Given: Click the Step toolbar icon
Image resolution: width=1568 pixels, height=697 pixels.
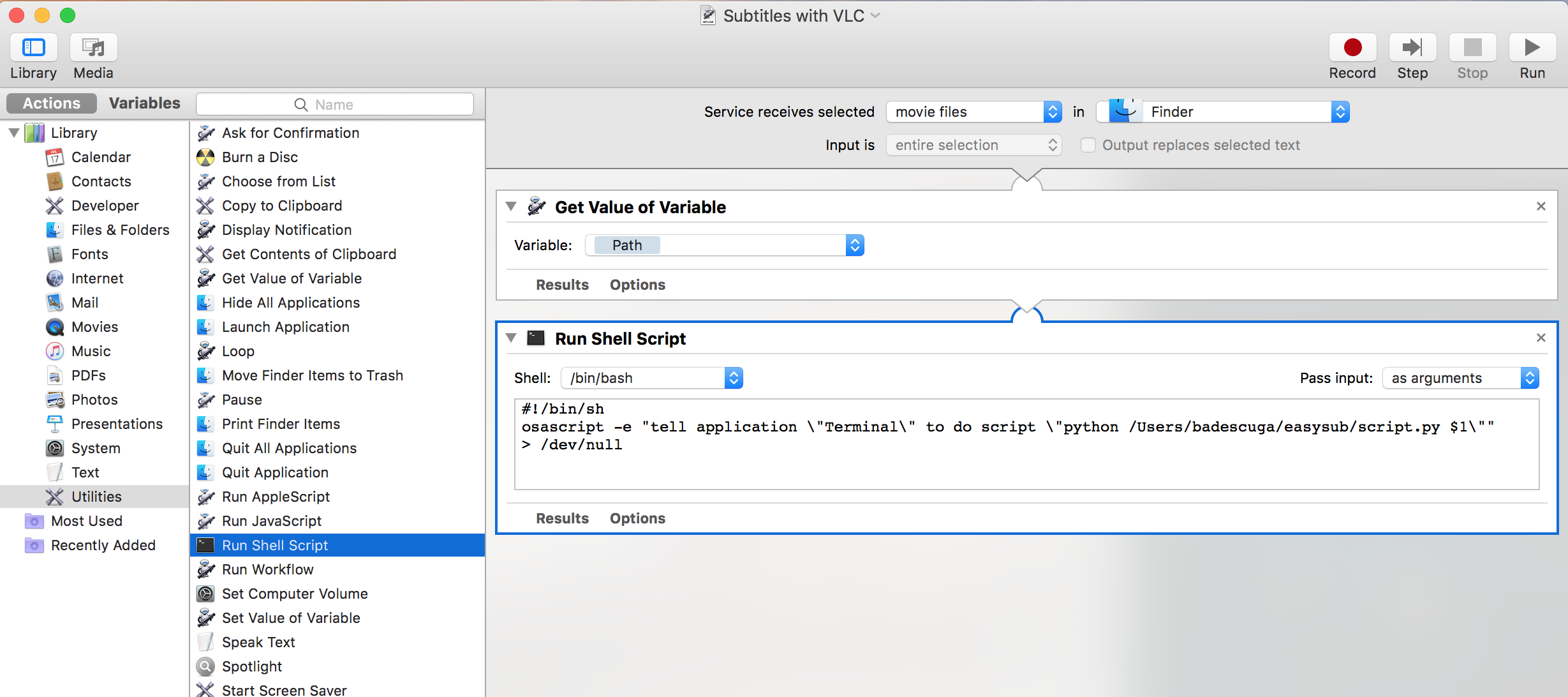Looking at the screenshot, I should pyautogui.click(x=1412, y=48).
